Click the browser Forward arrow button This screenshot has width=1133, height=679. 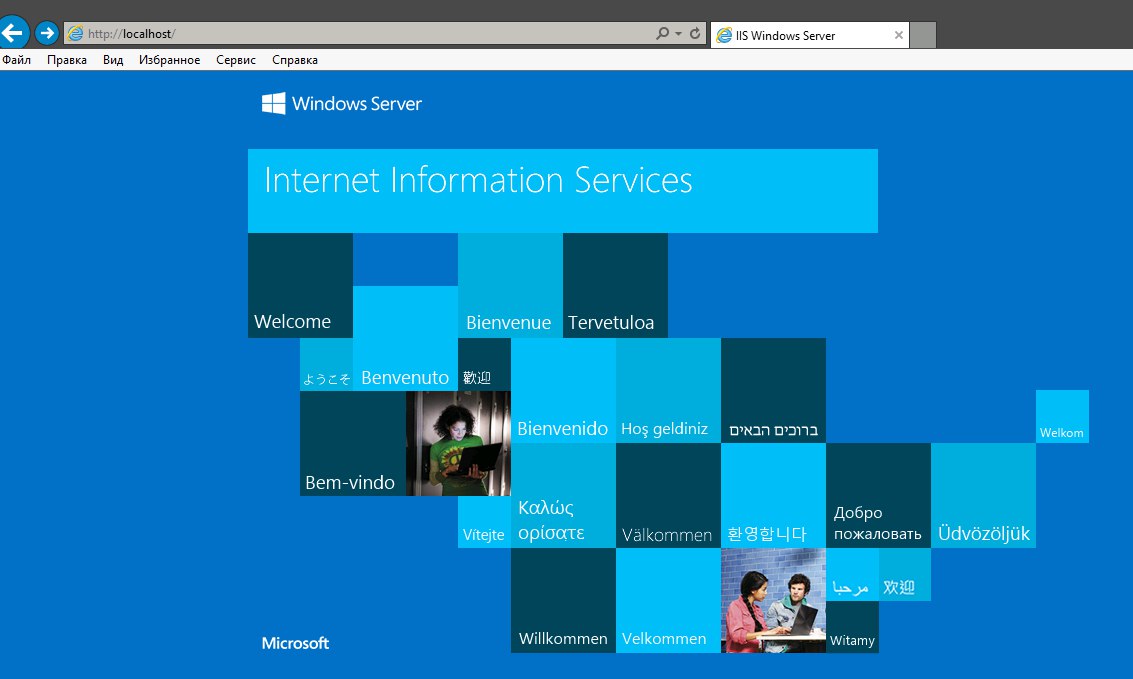point(47,33)
